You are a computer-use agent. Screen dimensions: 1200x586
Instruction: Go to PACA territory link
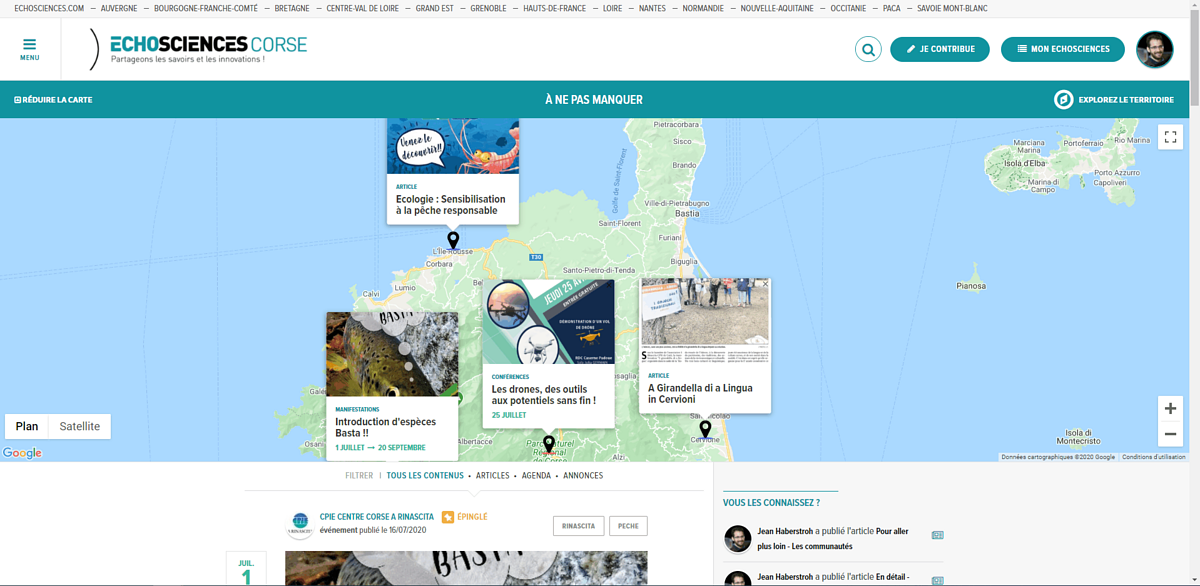[x=892, y=8]
